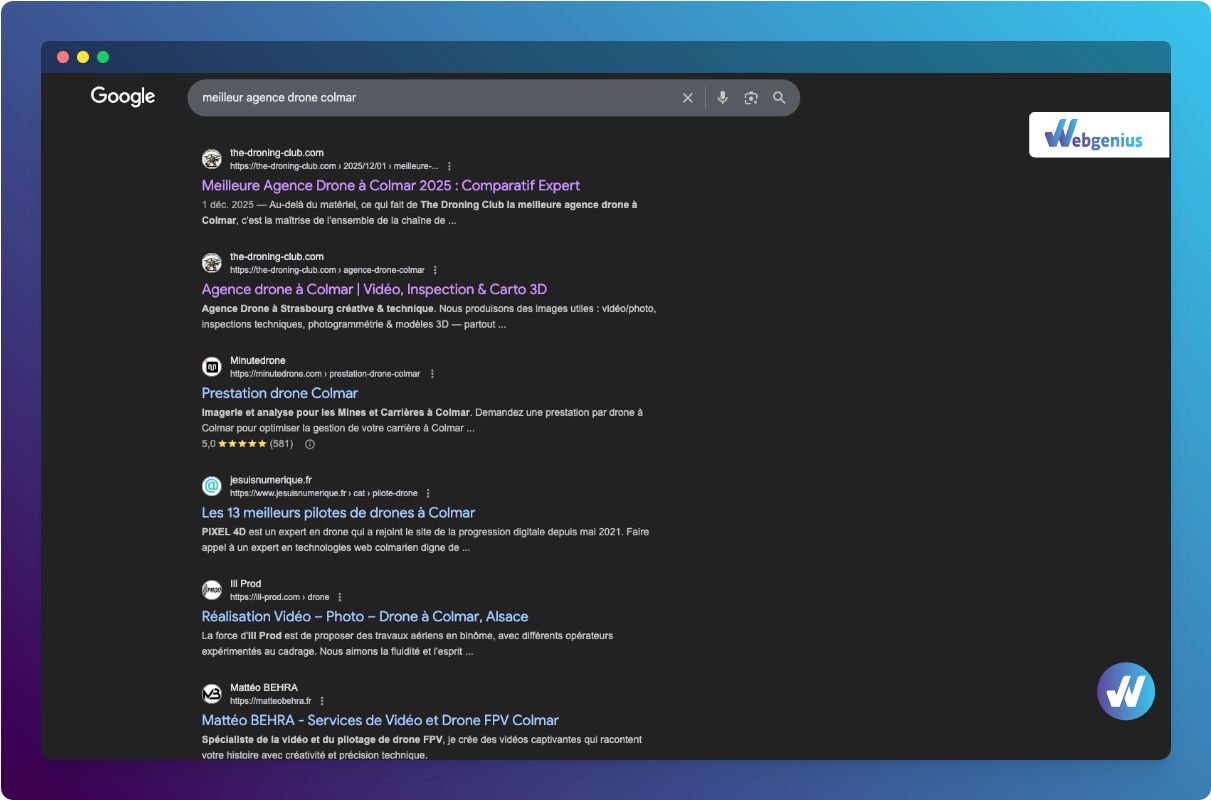Click the yellow window minimize button
The height and width of the screenshot is (800, 1211).
tap(83, 57)
